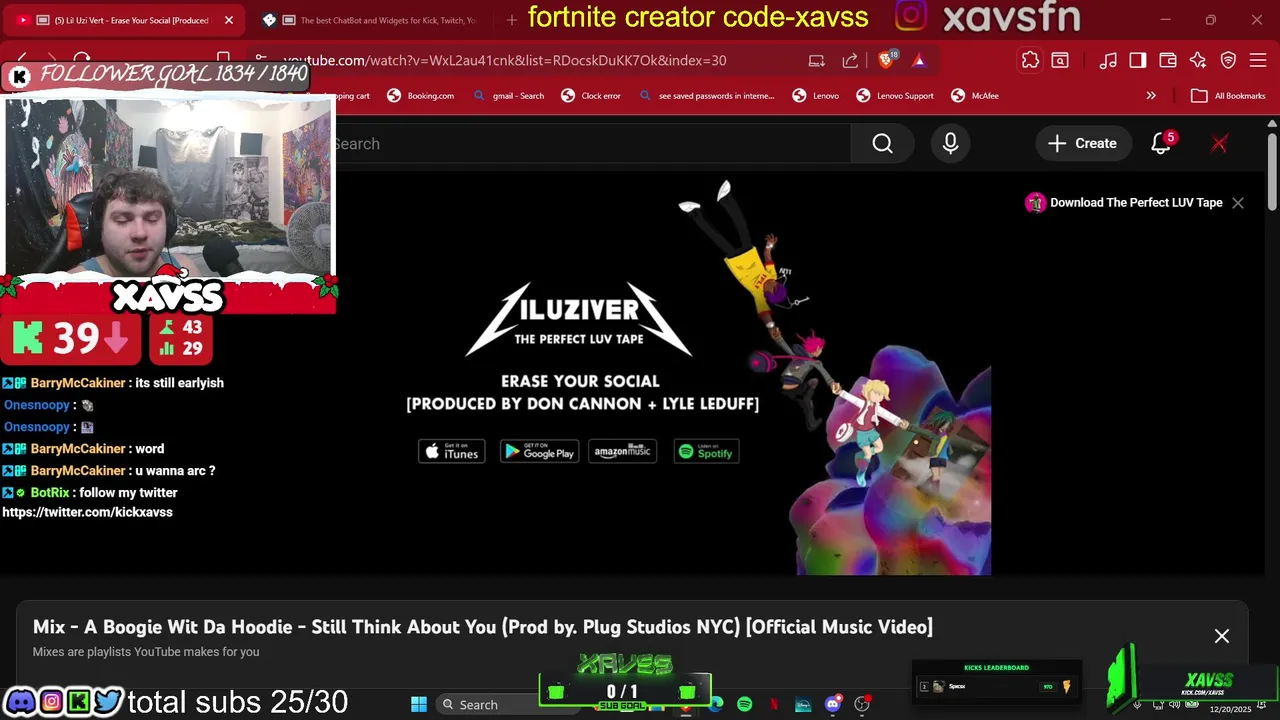Open Brave Rewards triangle icon
Viewport: 1280px width, 720px height.
click(919, 60)
